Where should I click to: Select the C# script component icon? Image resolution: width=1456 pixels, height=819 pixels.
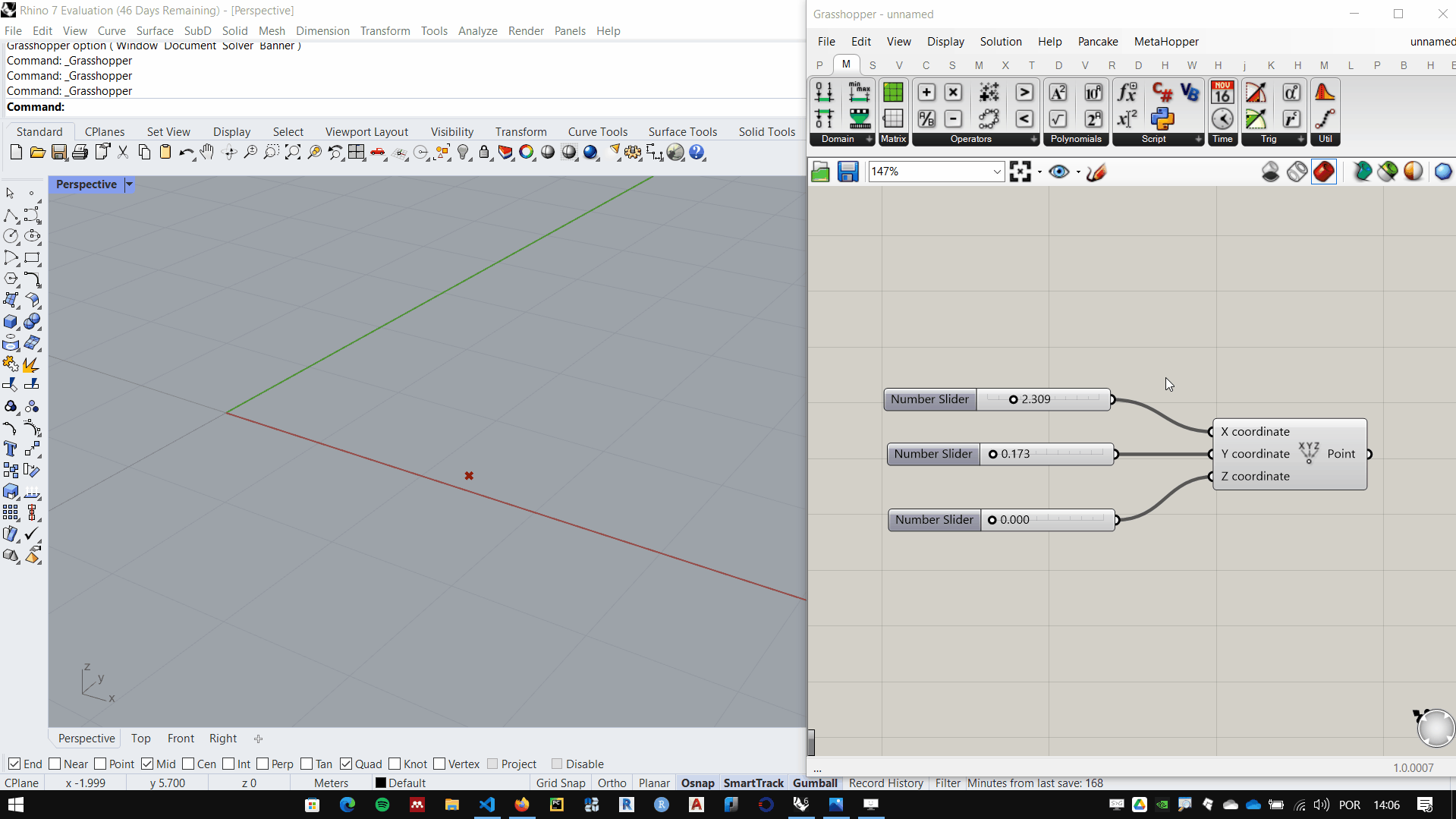pos(1162,93)
